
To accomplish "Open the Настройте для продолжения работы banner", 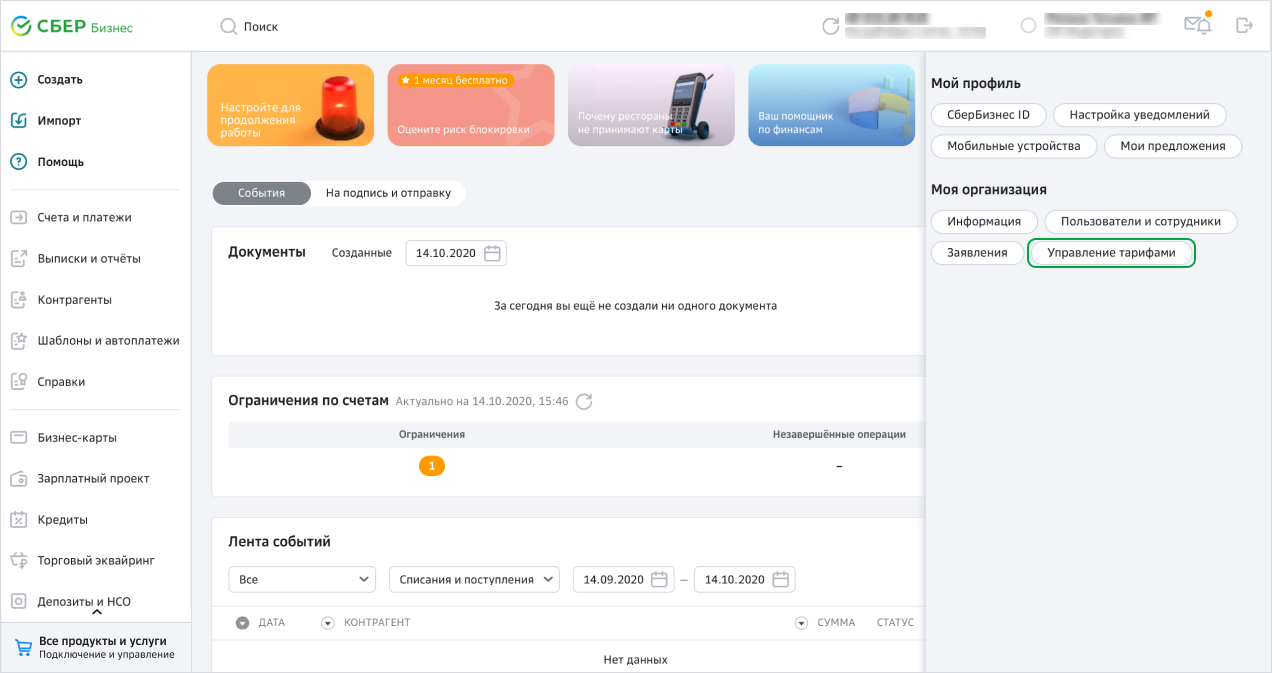I will (x=290, y=105).
